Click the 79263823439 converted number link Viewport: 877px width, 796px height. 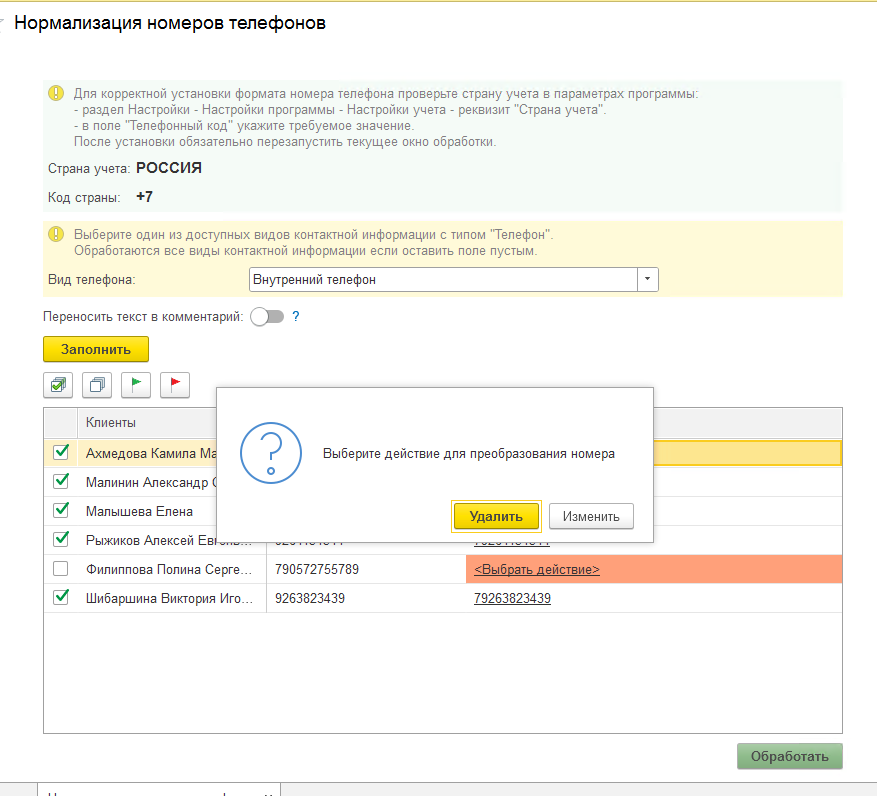tap(512, 598)
